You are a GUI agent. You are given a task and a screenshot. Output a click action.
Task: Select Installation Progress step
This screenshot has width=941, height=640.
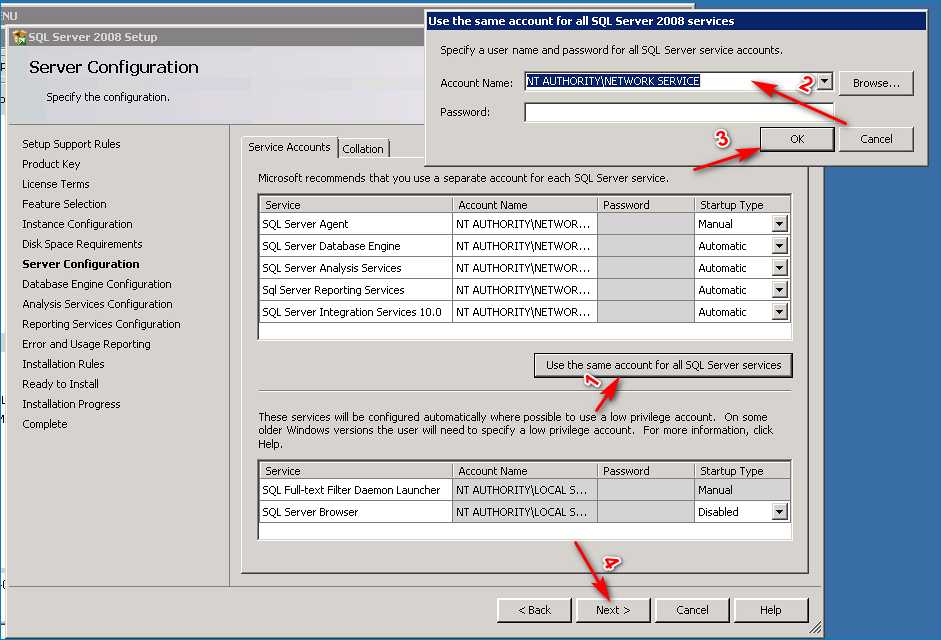tap(71, 404)
